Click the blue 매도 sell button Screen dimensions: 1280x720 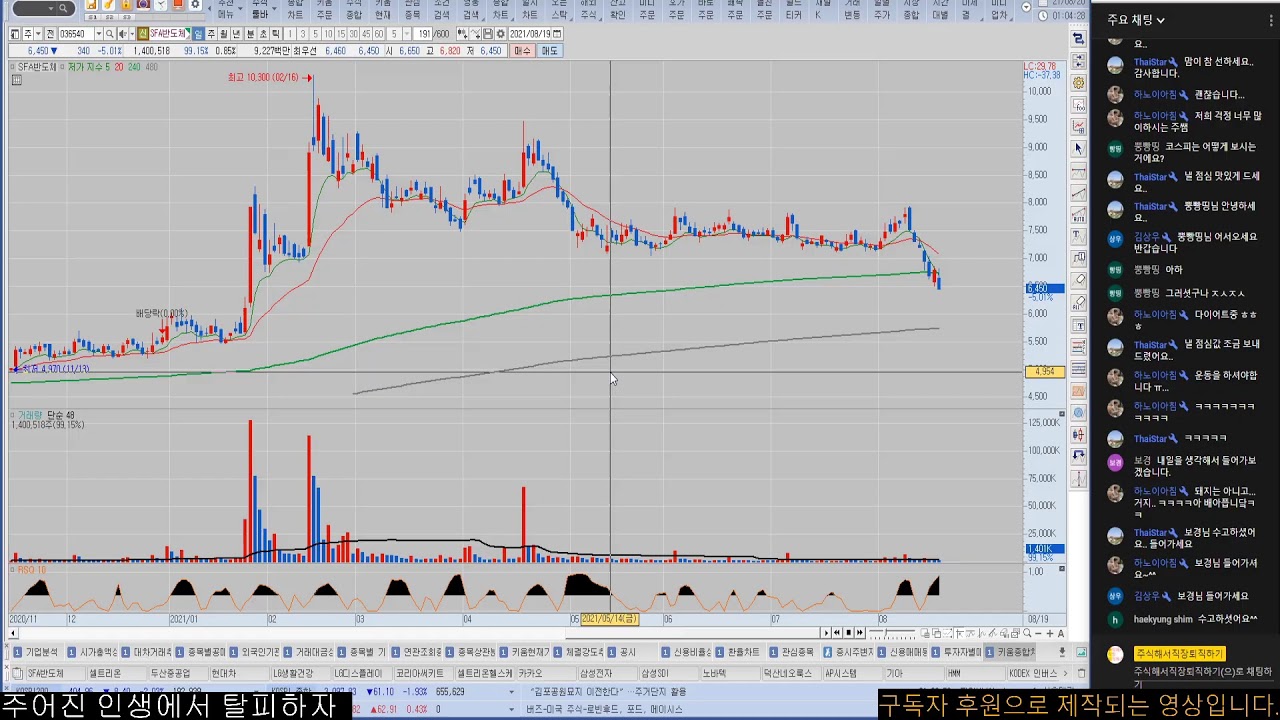[x=550, y=50]
